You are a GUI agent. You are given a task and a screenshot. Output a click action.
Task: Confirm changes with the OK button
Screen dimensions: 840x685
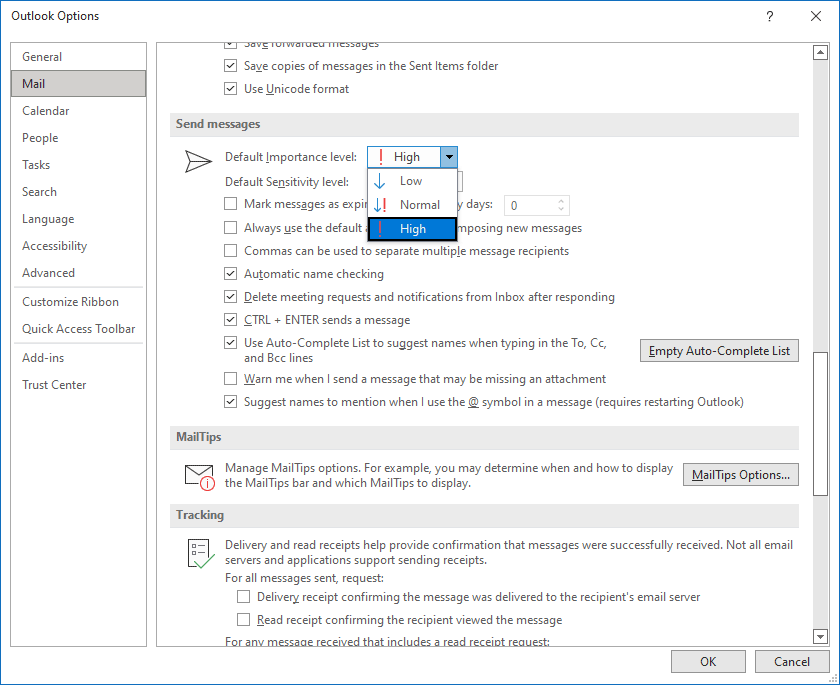(x=708, y=661)
